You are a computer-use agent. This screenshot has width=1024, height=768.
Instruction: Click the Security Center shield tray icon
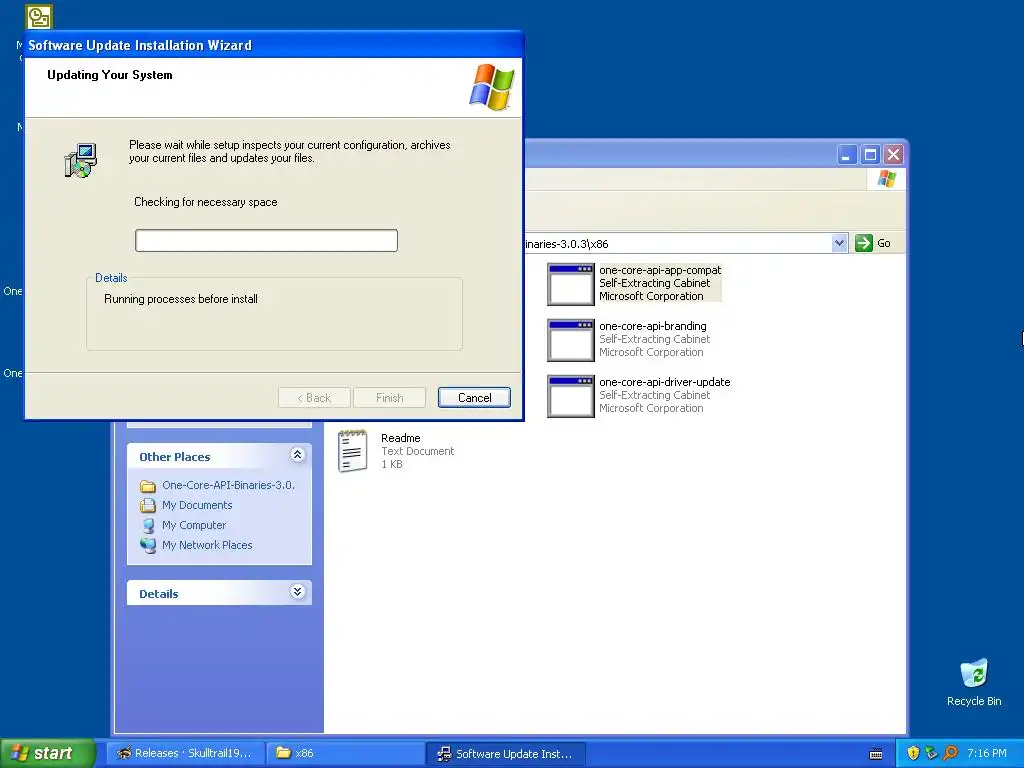tap(913, 753)
